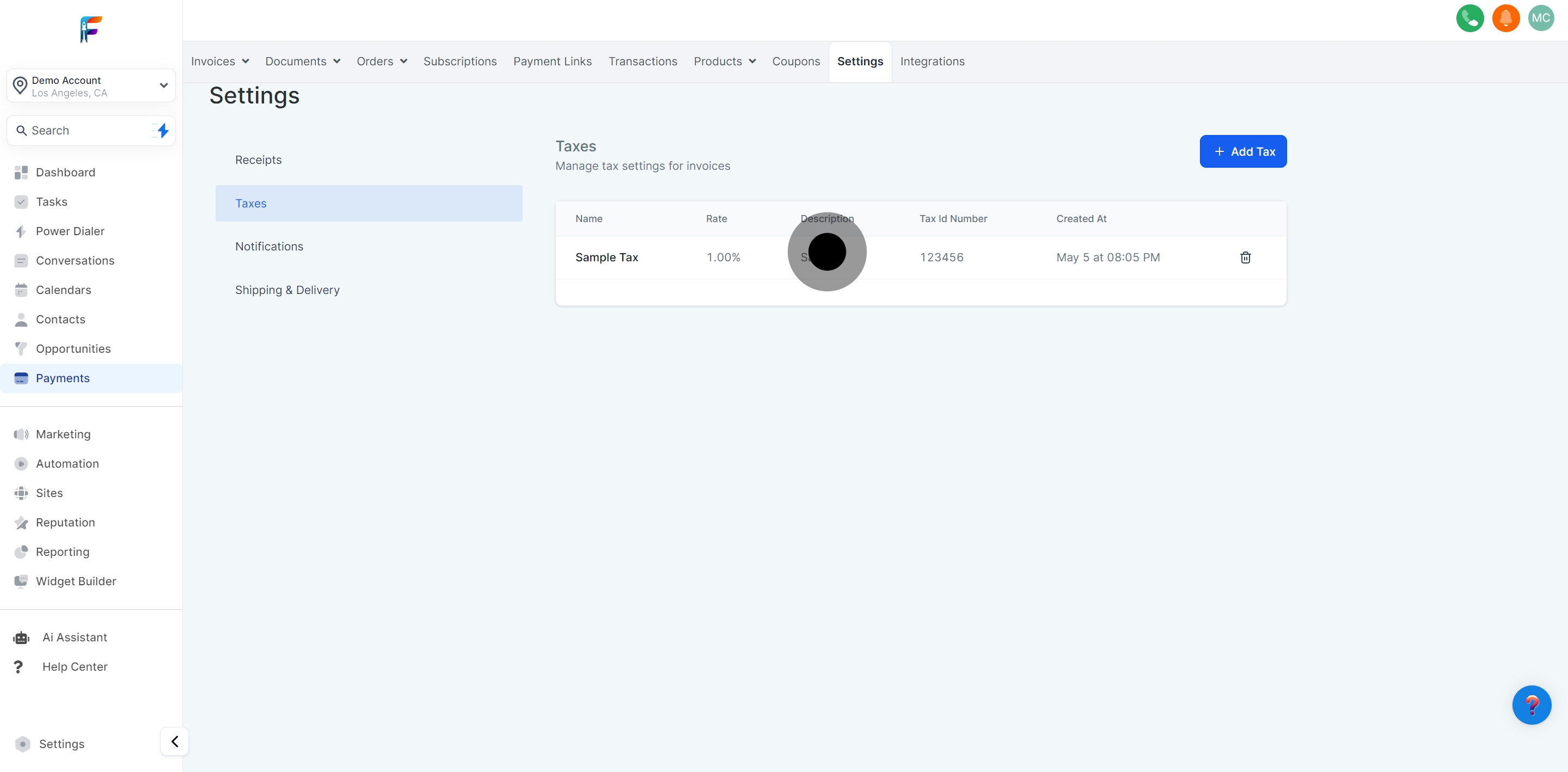Delete the Sample Tax row with trash icon
Screen dimensions: 1568x772
click(1245, 258)
